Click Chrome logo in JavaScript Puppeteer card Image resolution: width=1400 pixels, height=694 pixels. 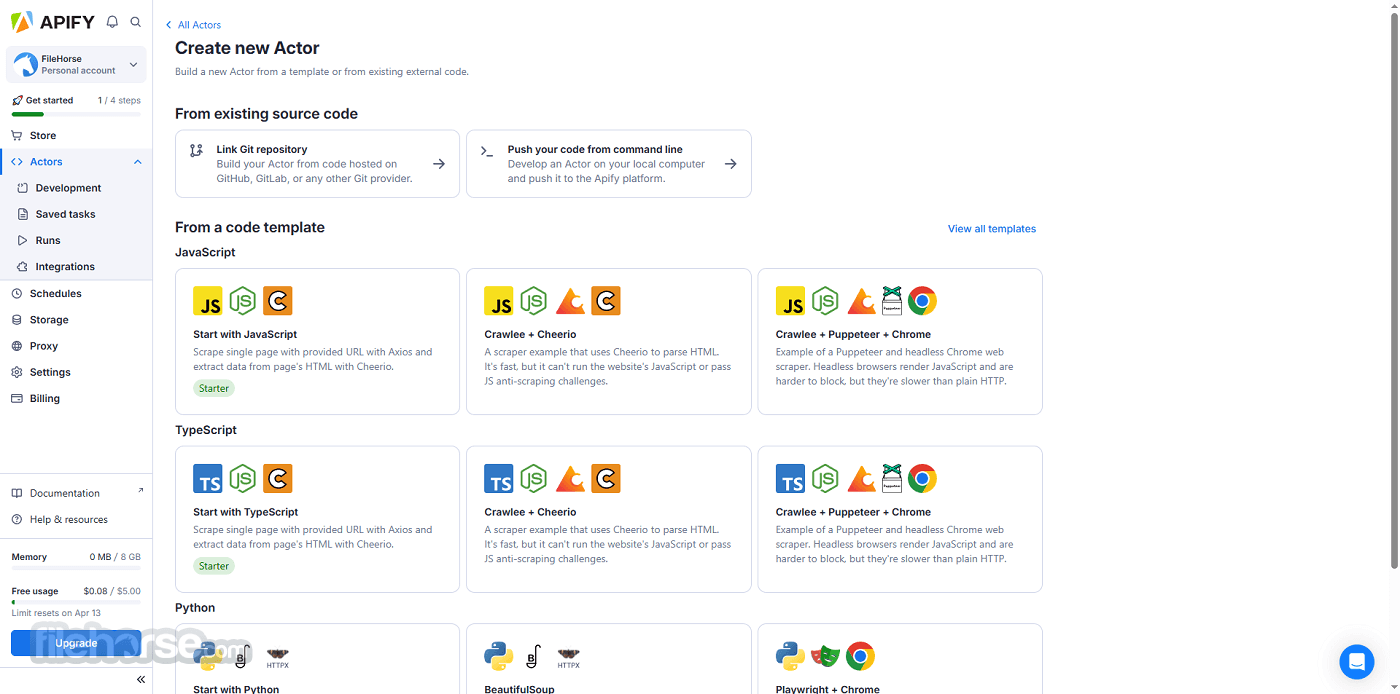tap(922, 301)
